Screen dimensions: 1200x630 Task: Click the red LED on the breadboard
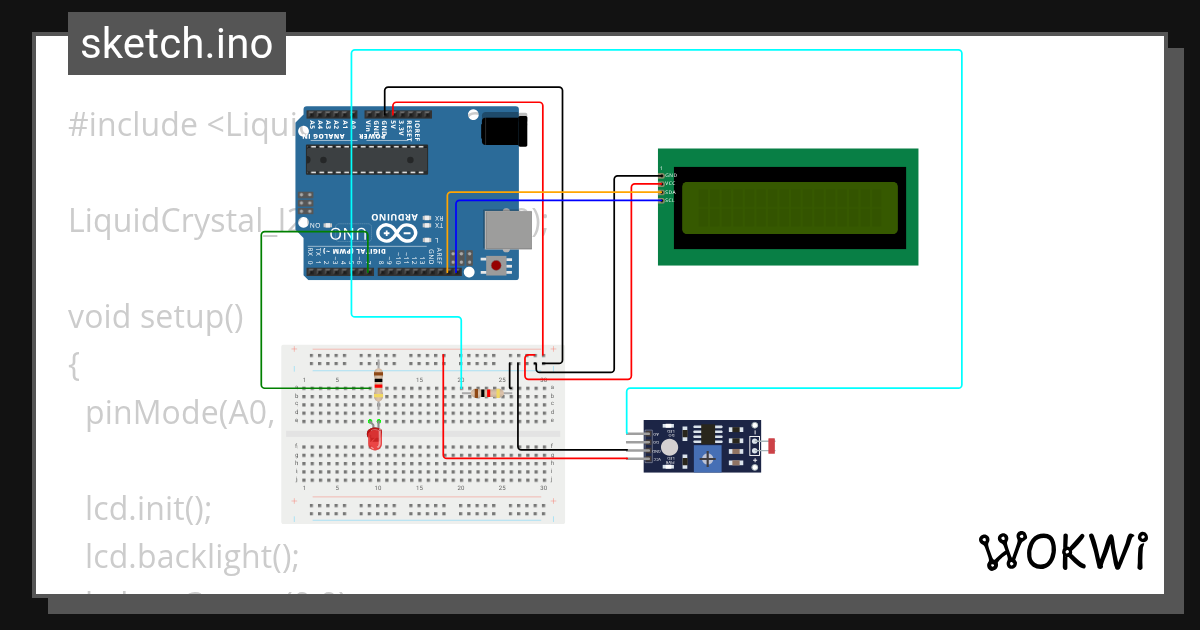tap(374, 438)
